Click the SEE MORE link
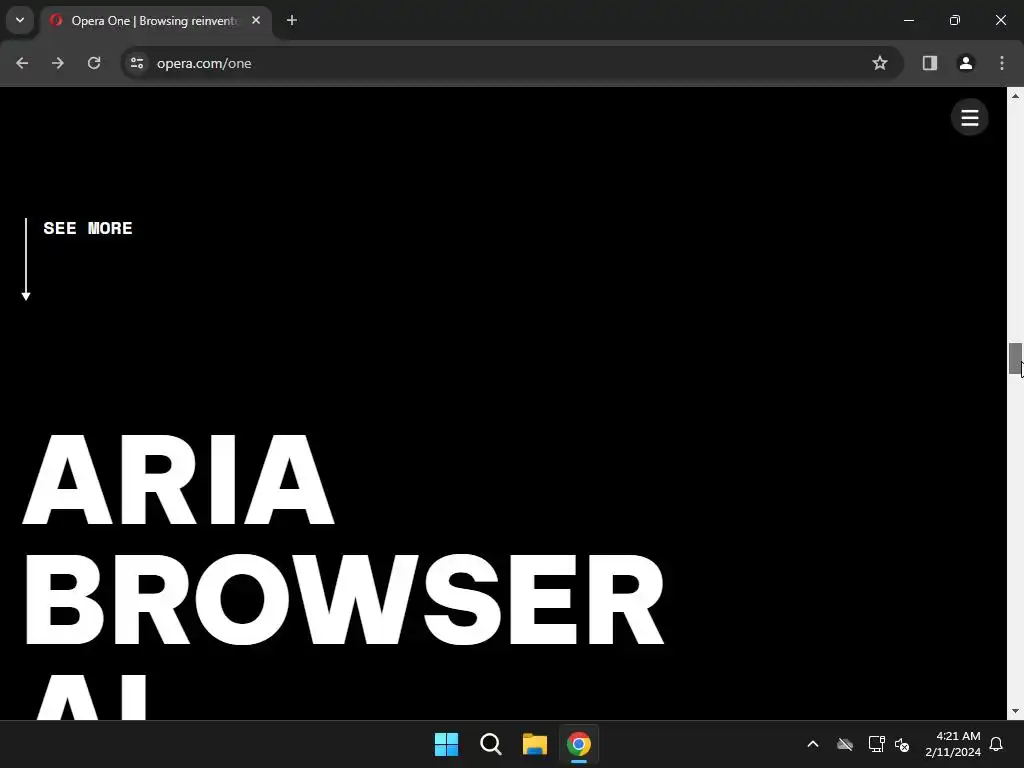 click(88, 228)
